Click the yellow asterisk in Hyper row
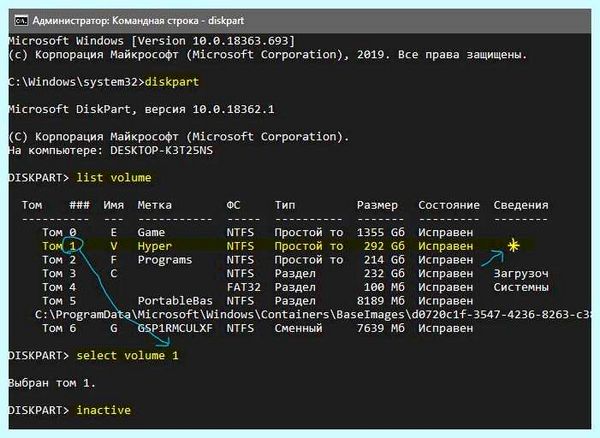This screenshot has width=600, height=438. click(514, 245)
